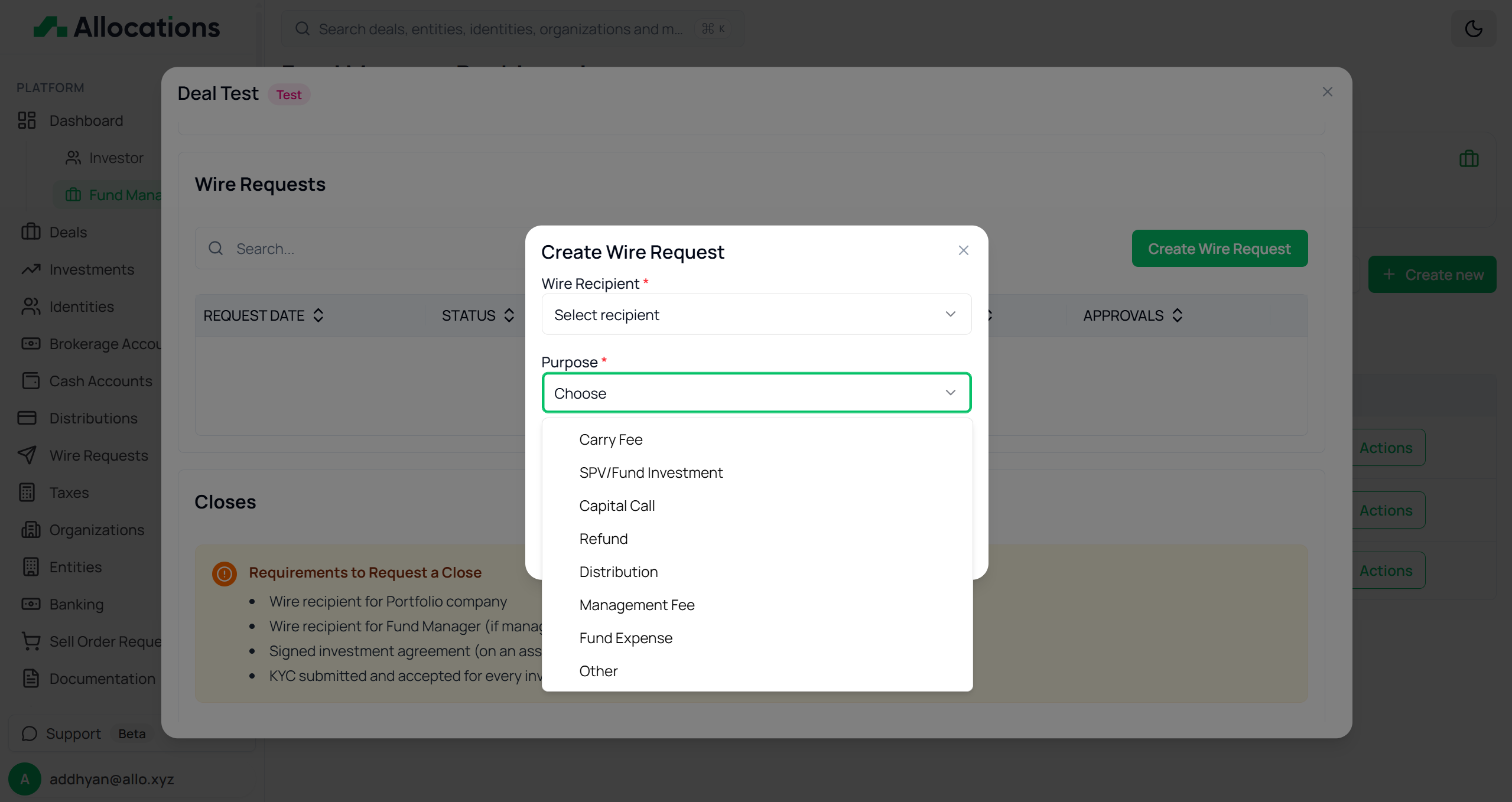The height and width of the screenshot is (802, 1512).
Task: Click the Taxes calculator icon
Action: click(27, 492)
